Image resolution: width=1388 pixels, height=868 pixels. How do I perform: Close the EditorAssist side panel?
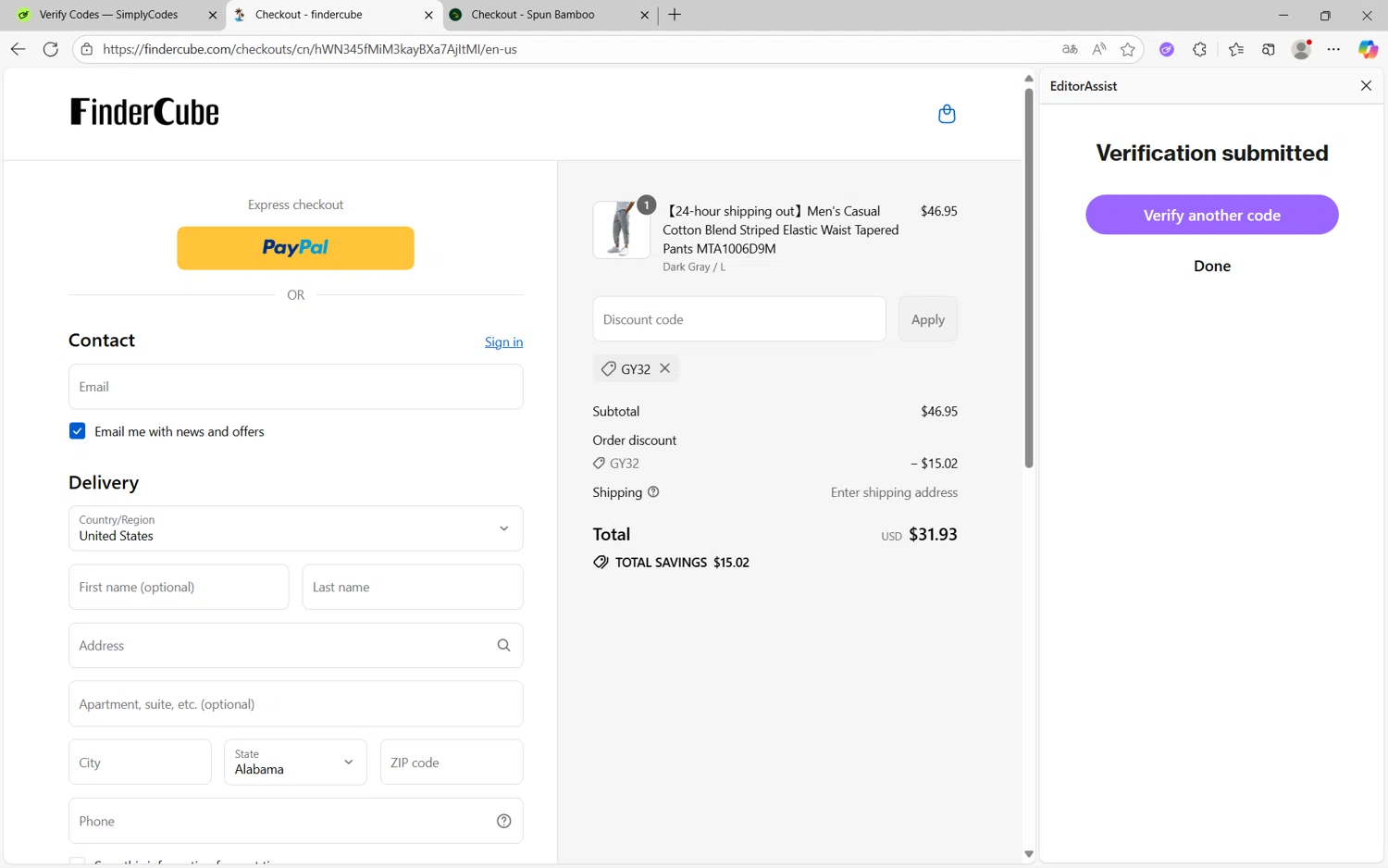coord(1366,85)
